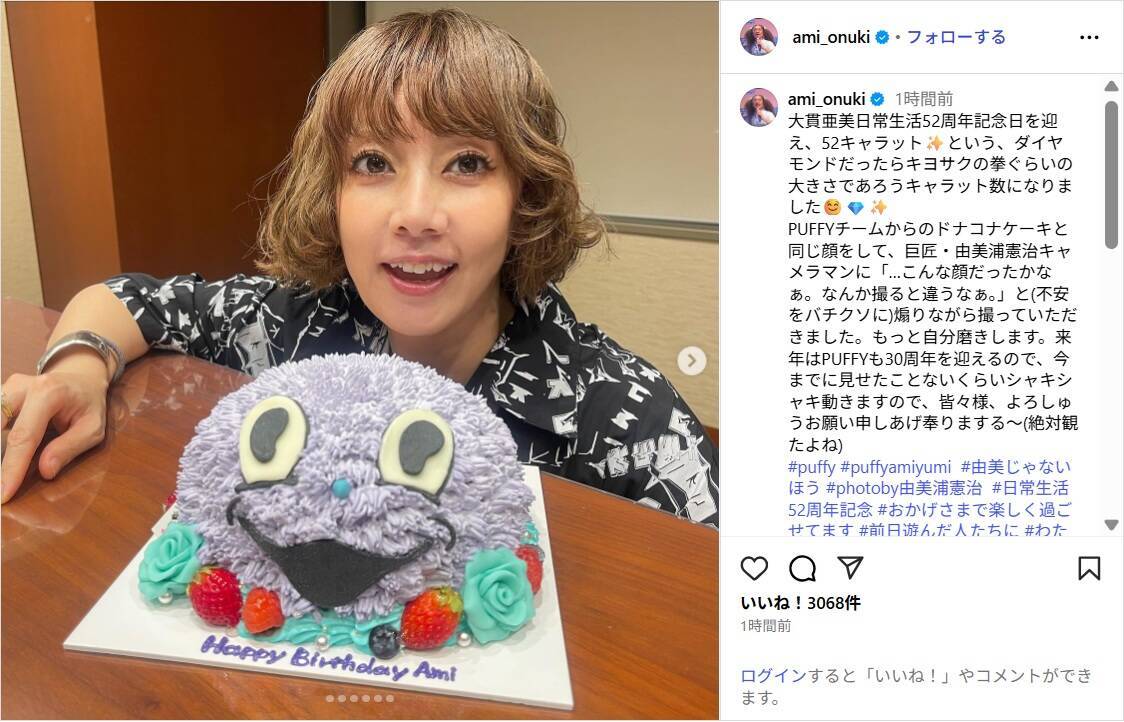View likes list いいね！3068件
The image size is (1124, 722).
point(801,603)
